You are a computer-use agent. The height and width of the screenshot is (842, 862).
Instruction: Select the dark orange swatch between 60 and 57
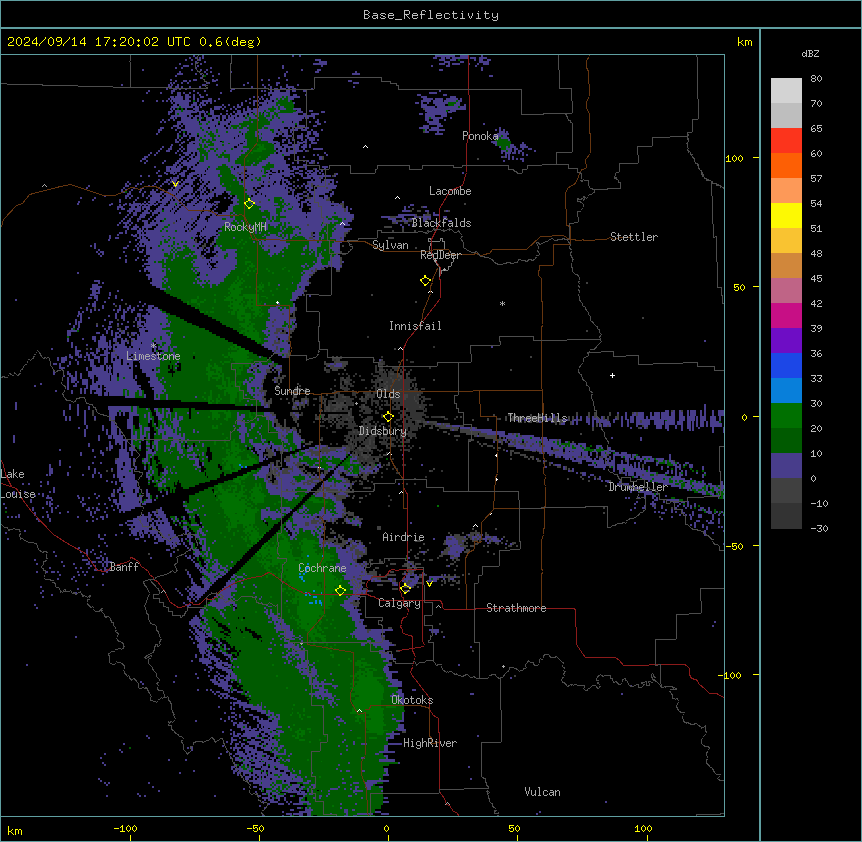[x=786, y=165]
